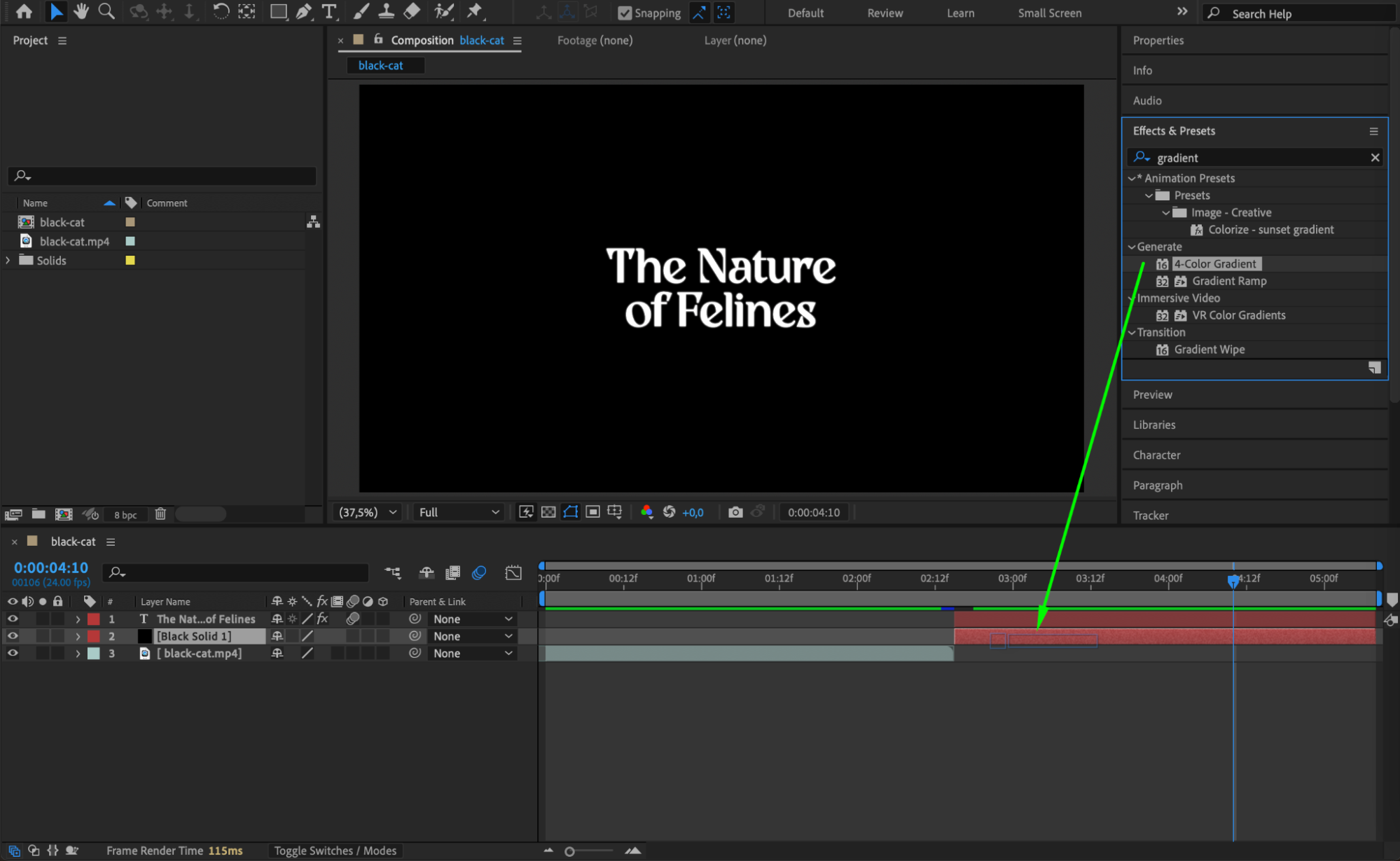Switch to Default workspace
Screen dimensions: 1400x861
click(x=805, y=13)
